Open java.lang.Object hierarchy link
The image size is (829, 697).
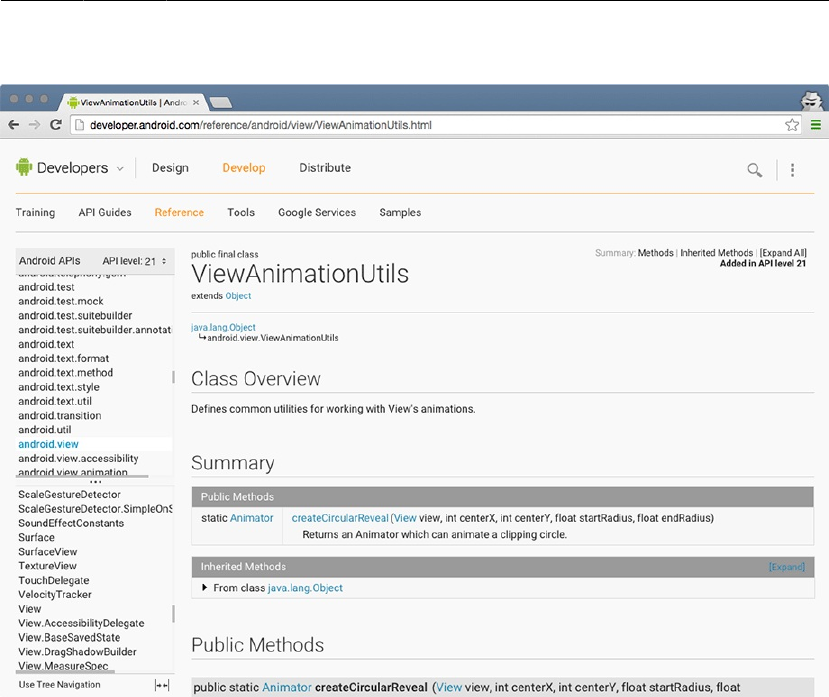click(x=223, y=327)
